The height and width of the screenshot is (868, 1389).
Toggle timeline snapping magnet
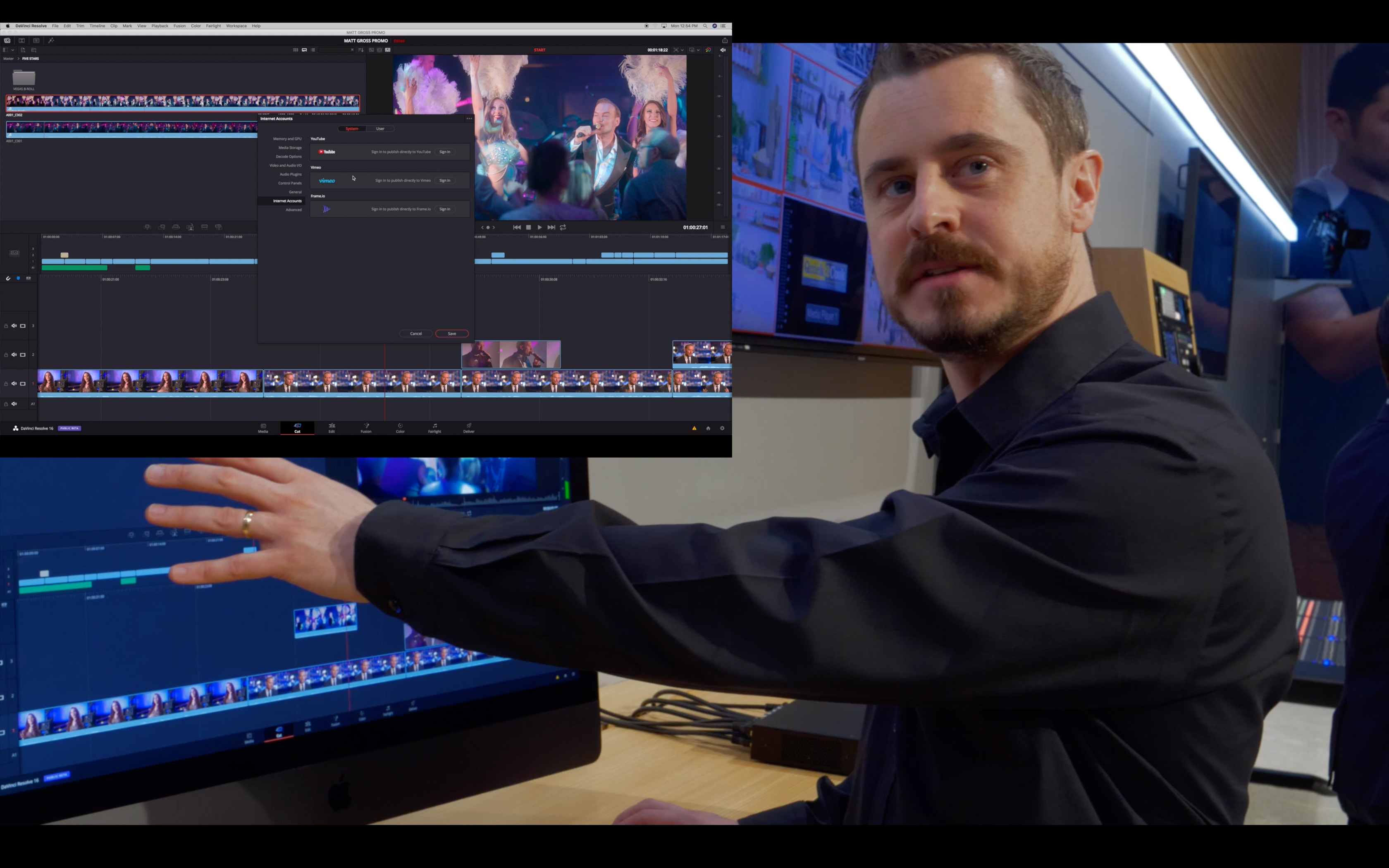(8, 279)
